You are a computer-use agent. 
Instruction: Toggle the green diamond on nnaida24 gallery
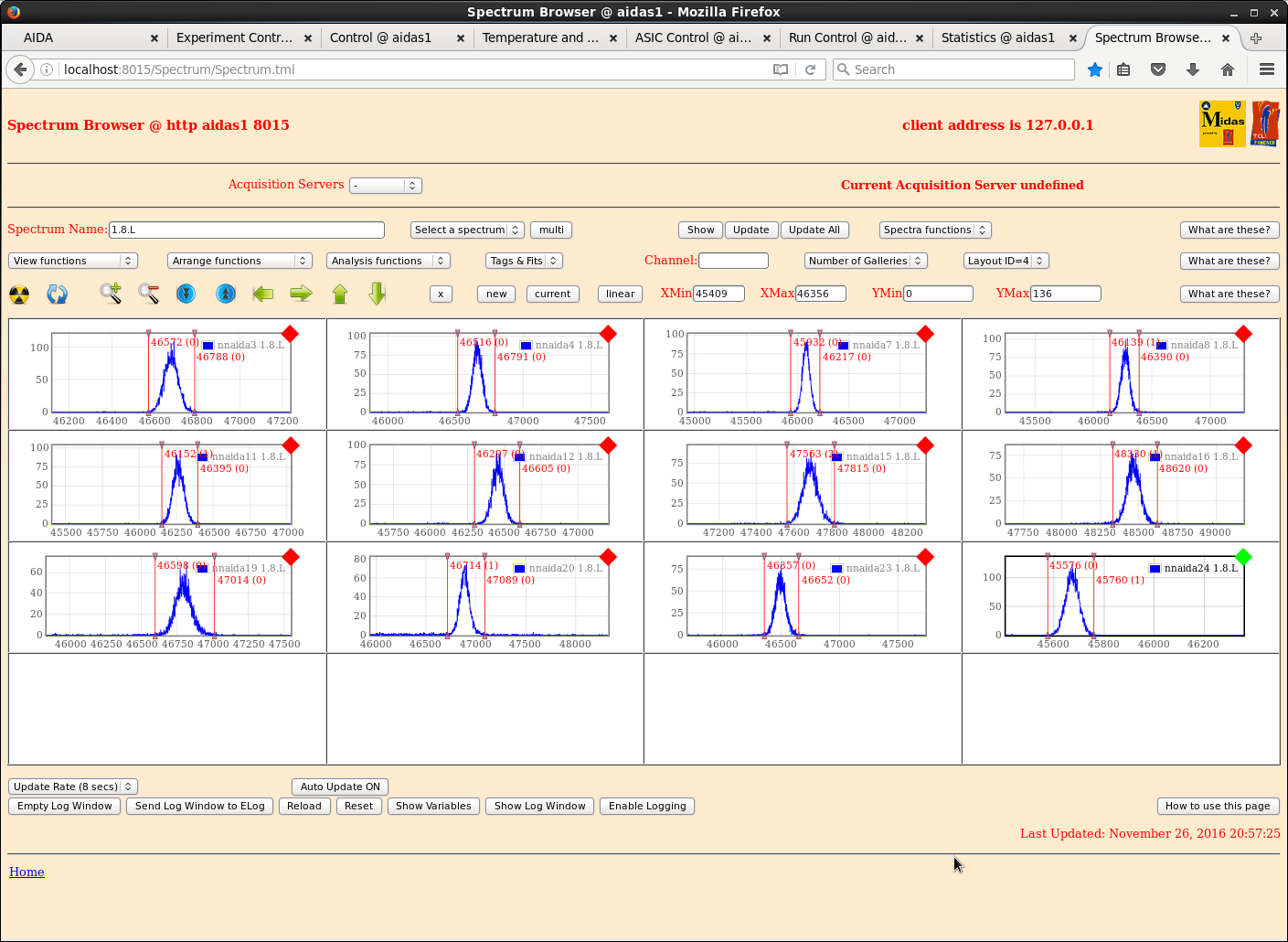[1242, 557]
